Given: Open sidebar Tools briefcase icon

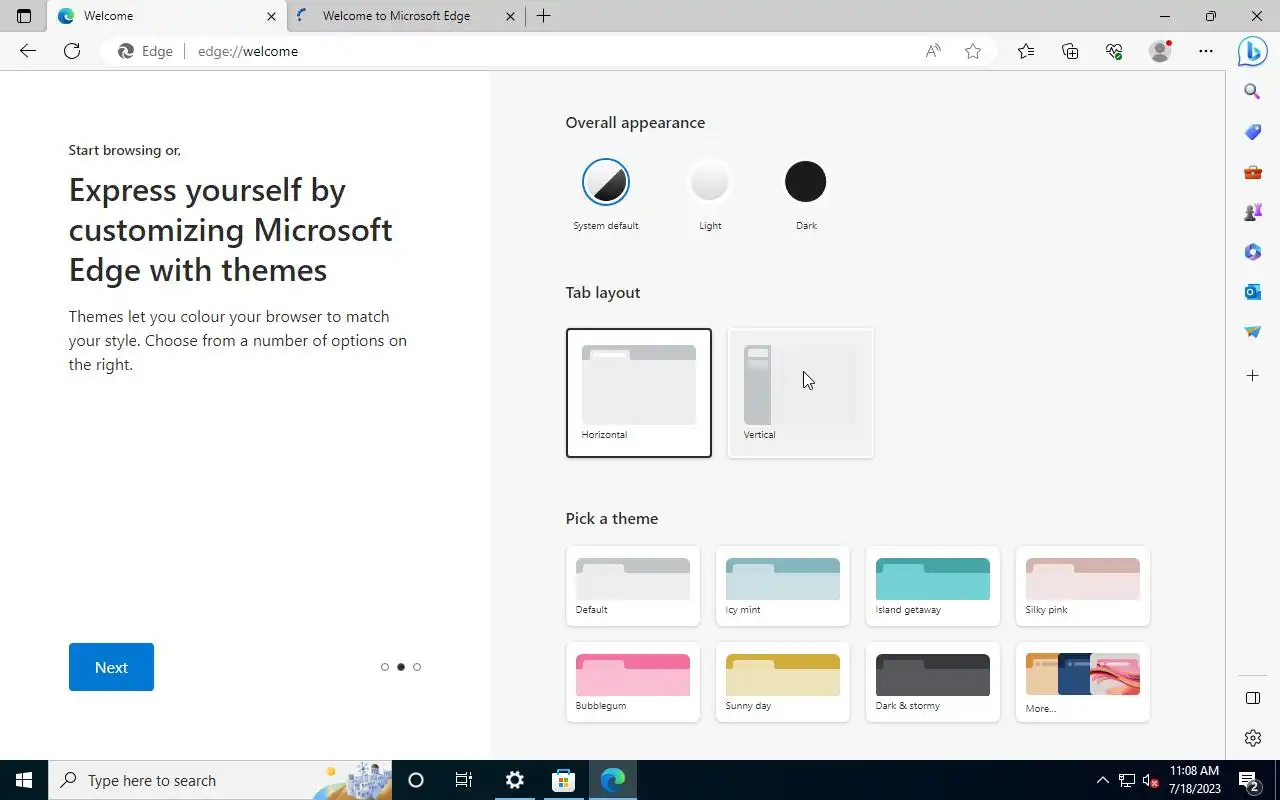Looking at the screenshot, I should 1252,172.
